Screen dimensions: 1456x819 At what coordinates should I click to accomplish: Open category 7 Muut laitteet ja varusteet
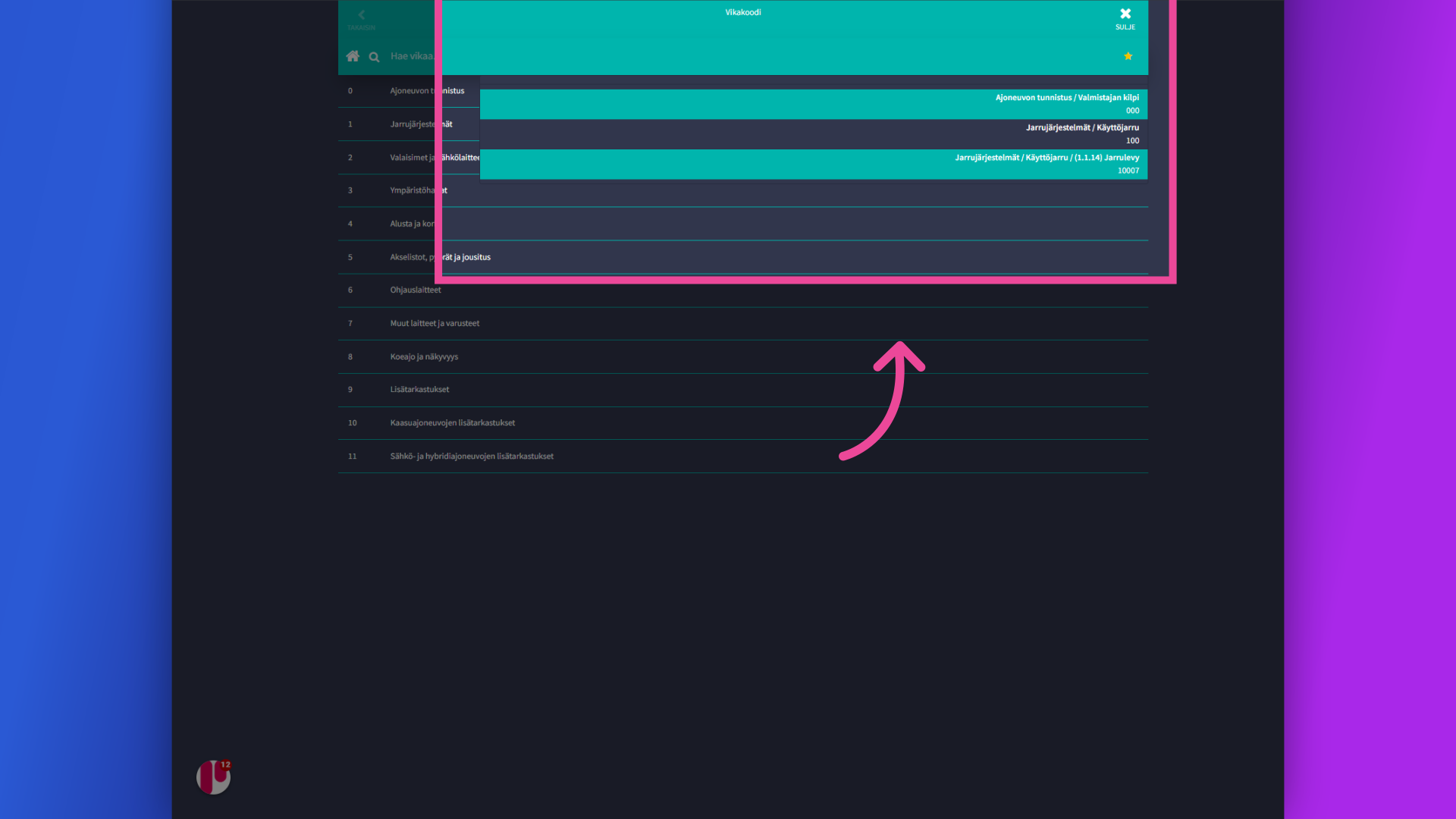(x=743, y=324)
